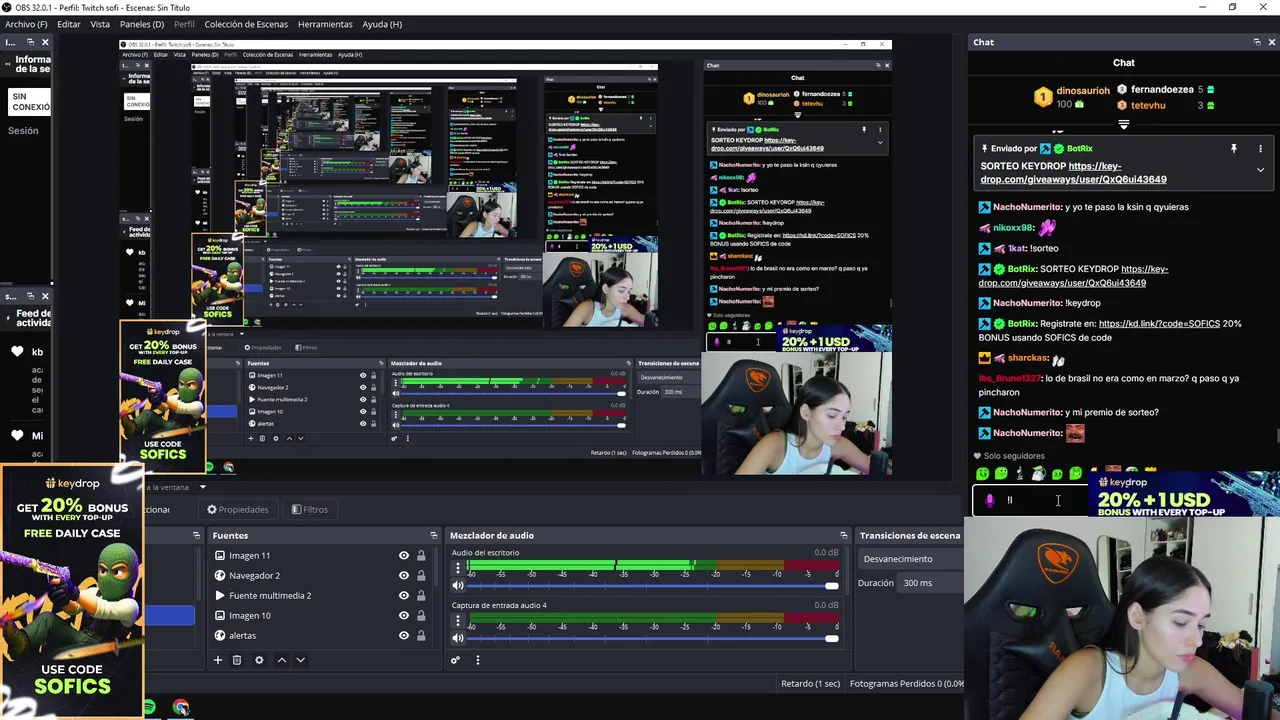This screenshot has width=1280, height=720.
Task: Toggle visibility of Fuente multimedia 2
Action: coord(404,595)
